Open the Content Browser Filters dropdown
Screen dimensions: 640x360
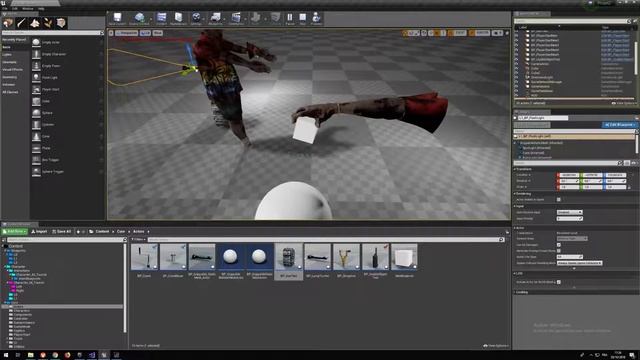coord(138,240)
